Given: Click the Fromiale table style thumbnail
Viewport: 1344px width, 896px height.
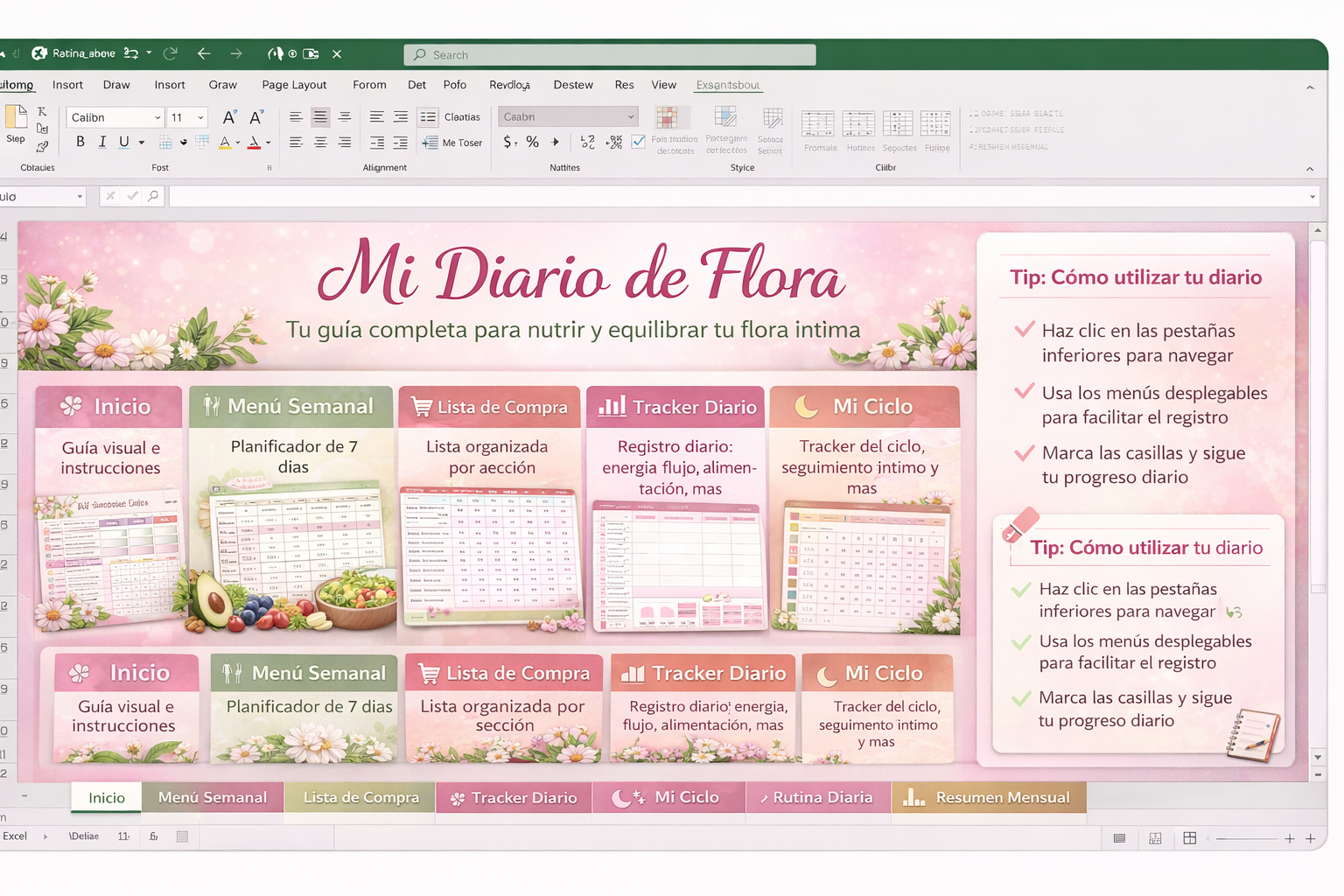Looking at the screenshot, I should pos(818,123).
